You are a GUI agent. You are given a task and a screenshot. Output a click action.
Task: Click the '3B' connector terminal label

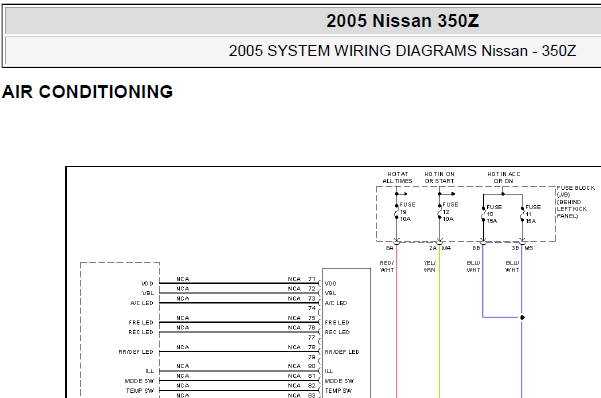pos(515,248)
